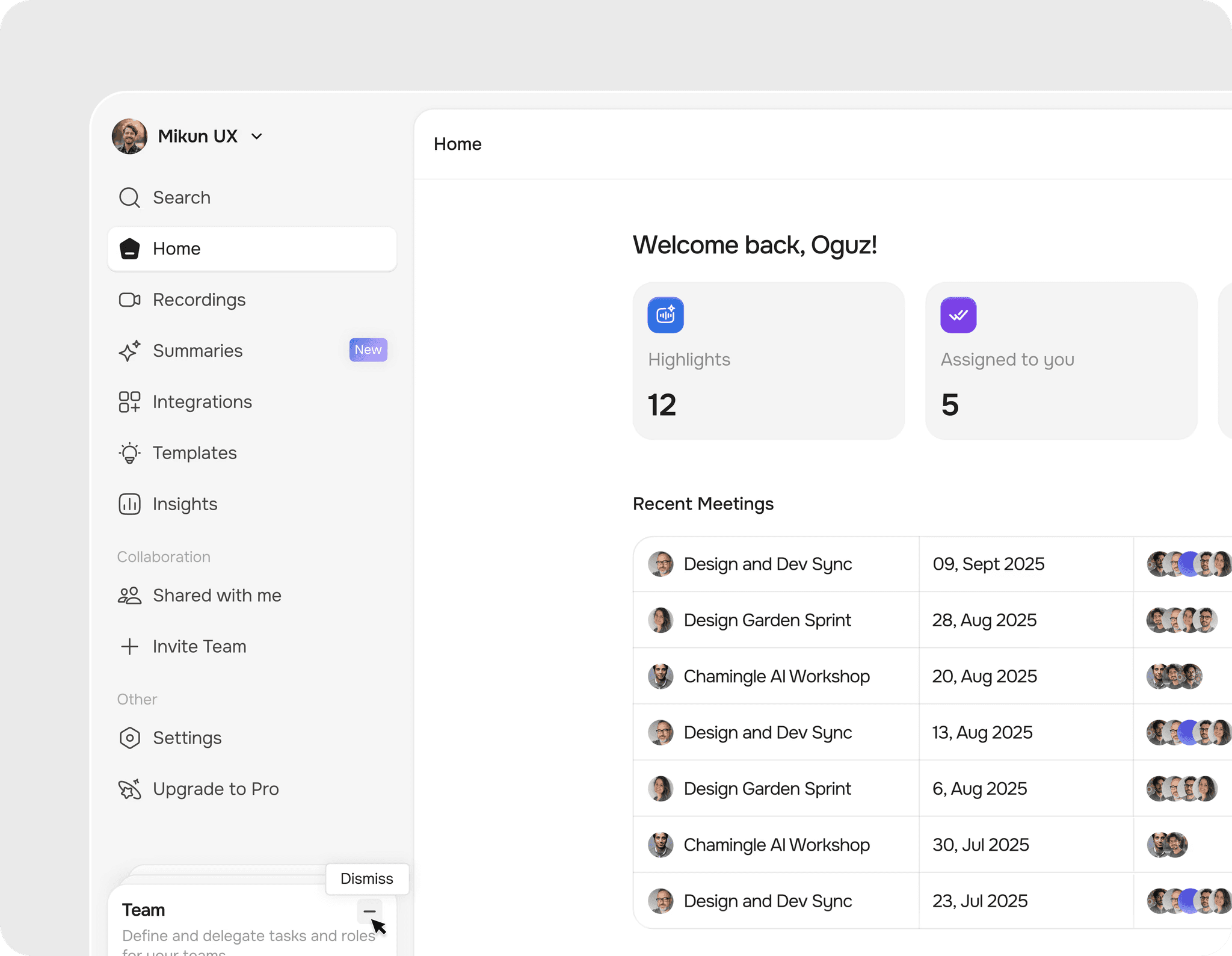Click the blue Highlights card icon

[x=665, y=315]
